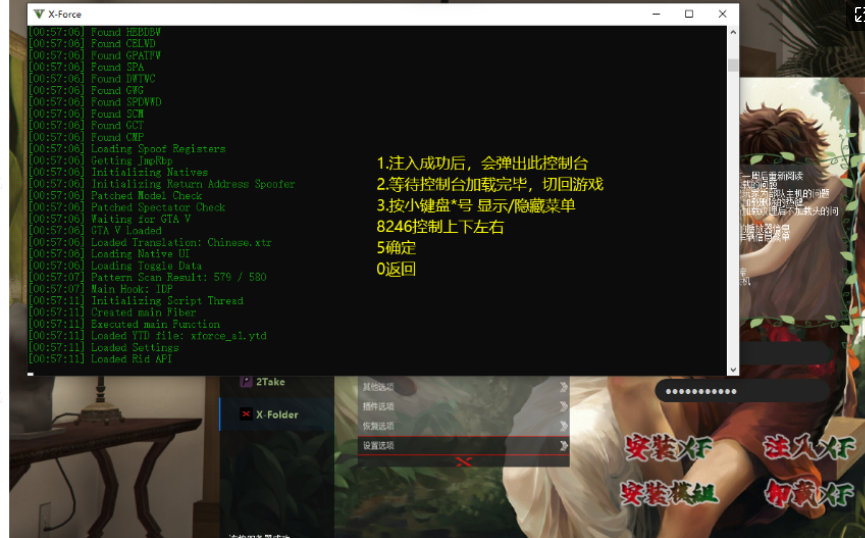
Task: Expand arrow next to 恢复选项
Action: coord(563,426)
